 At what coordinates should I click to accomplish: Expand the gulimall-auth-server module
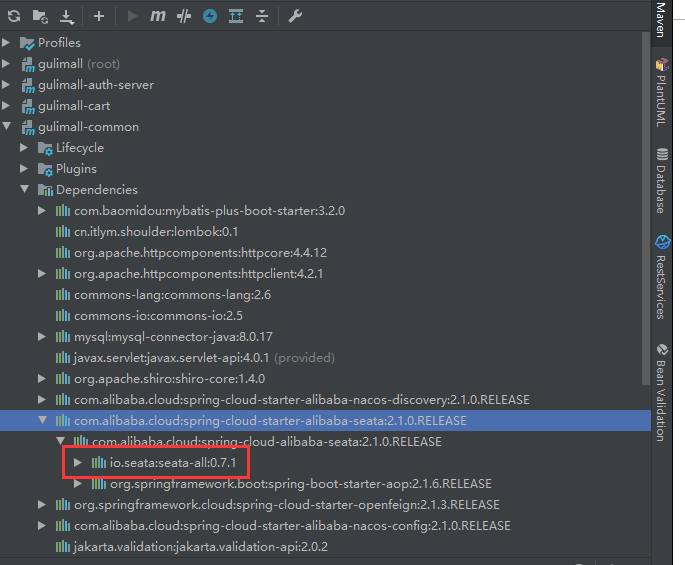[x=6, y=84]
